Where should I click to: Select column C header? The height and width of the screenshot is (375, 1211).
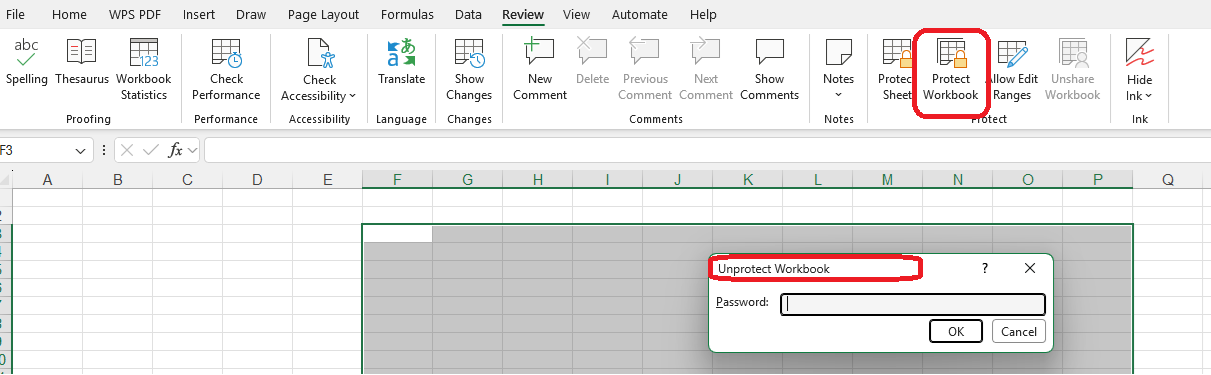point(187,180)
